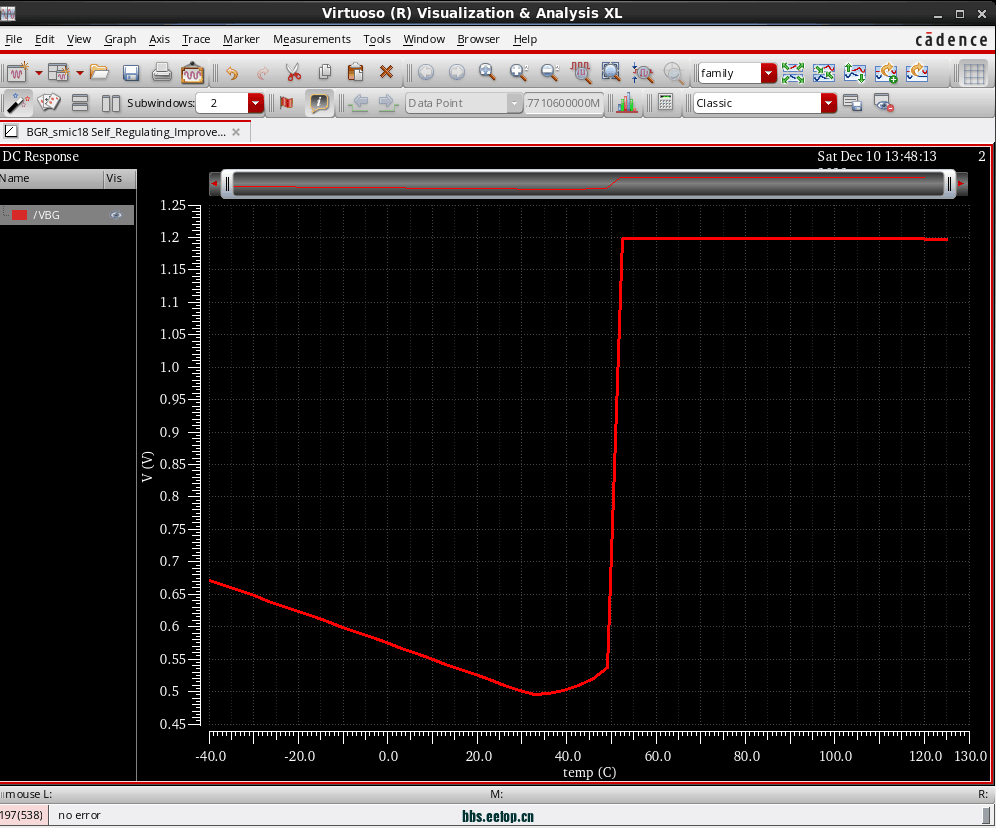Zoom out of the graph
Viewport: 996px width, 828px height.
(550, 72)
